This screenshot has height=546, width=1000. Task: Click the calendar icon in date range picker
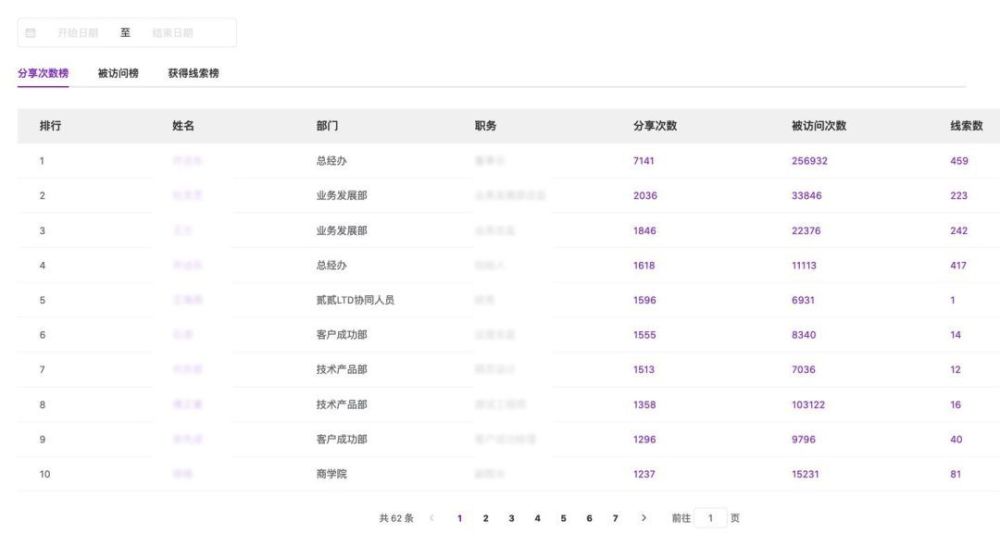pyautogui.click(x=31, y=33)
